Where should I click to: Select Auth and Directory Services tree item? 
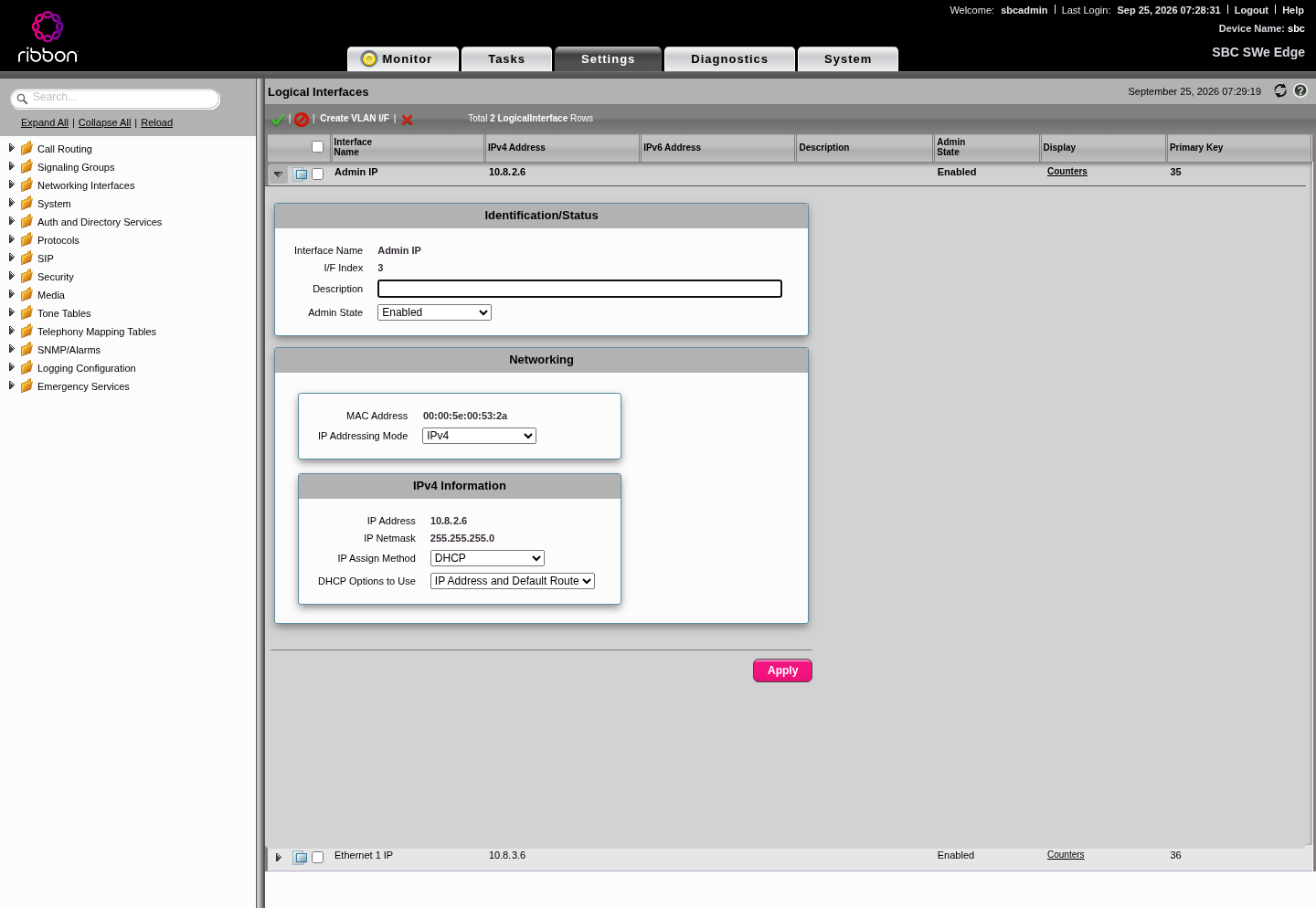pyautogui.click(x=100, y=222)
